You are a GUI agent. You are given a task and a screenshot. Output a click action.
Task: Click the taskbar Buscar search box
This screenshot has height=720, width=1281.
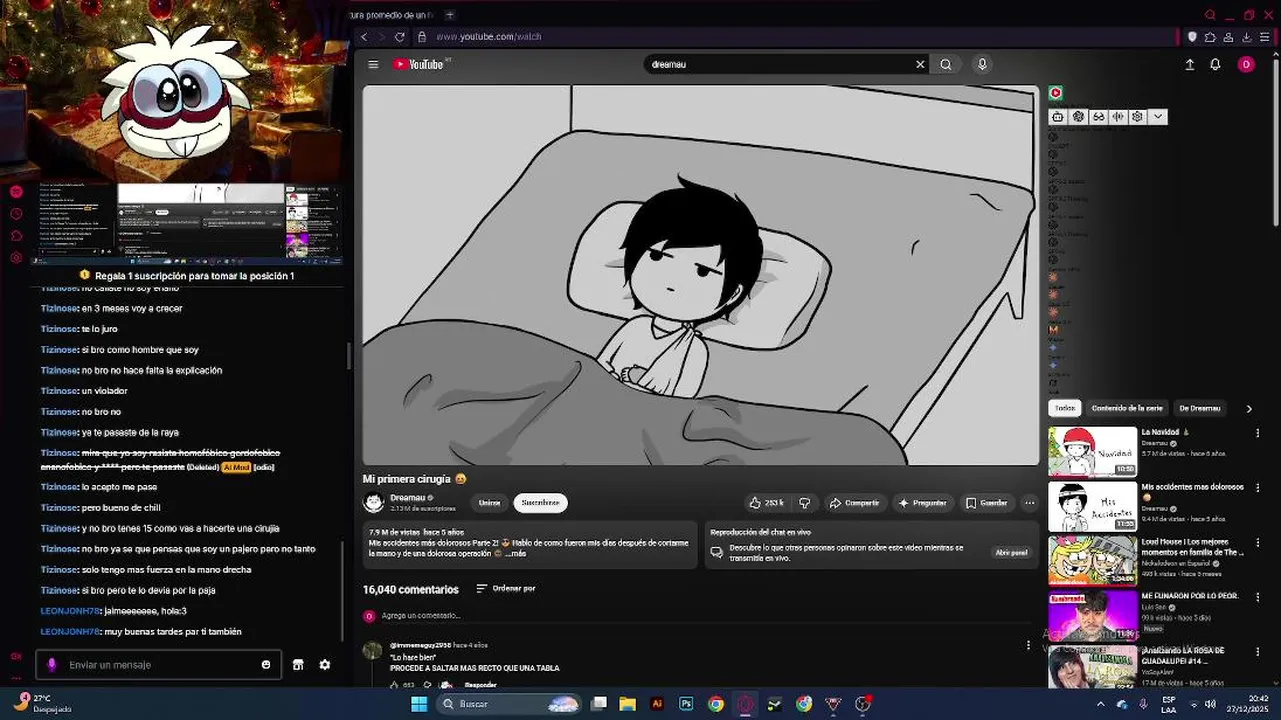point(510,704)
